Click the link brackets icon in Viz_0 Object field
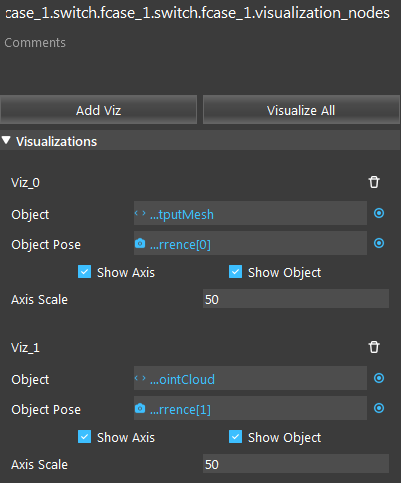 click(x=140, y=213)
